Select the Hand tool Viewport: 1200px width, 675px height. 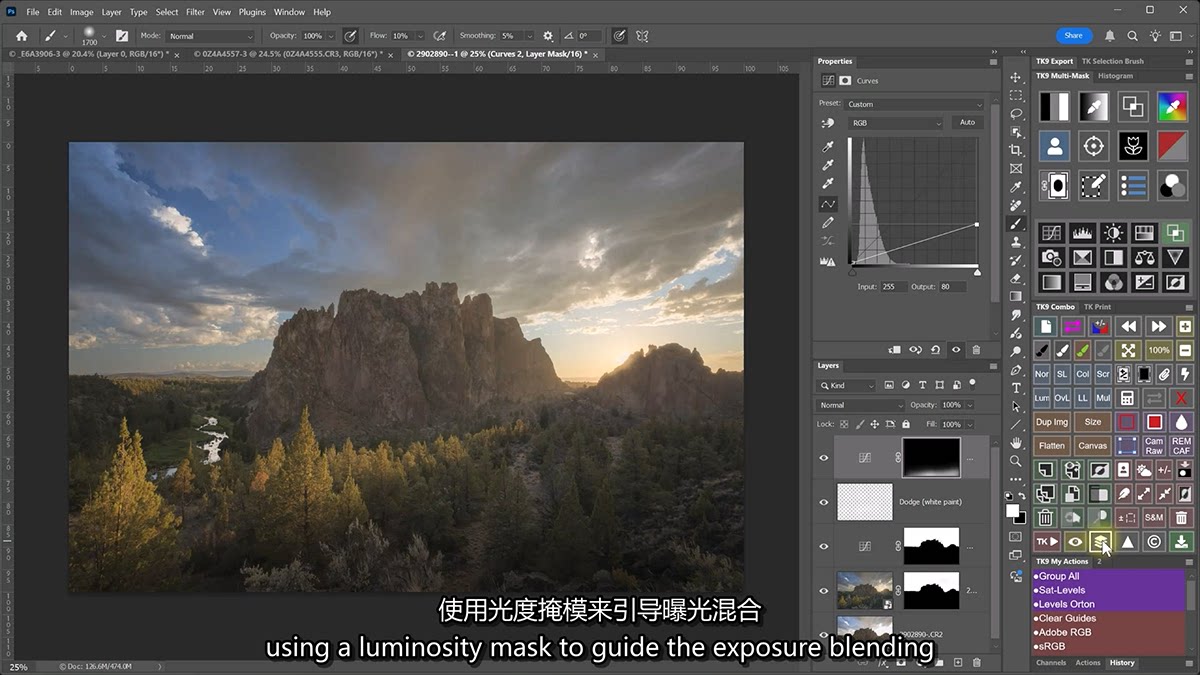[x=1016, y=443]
